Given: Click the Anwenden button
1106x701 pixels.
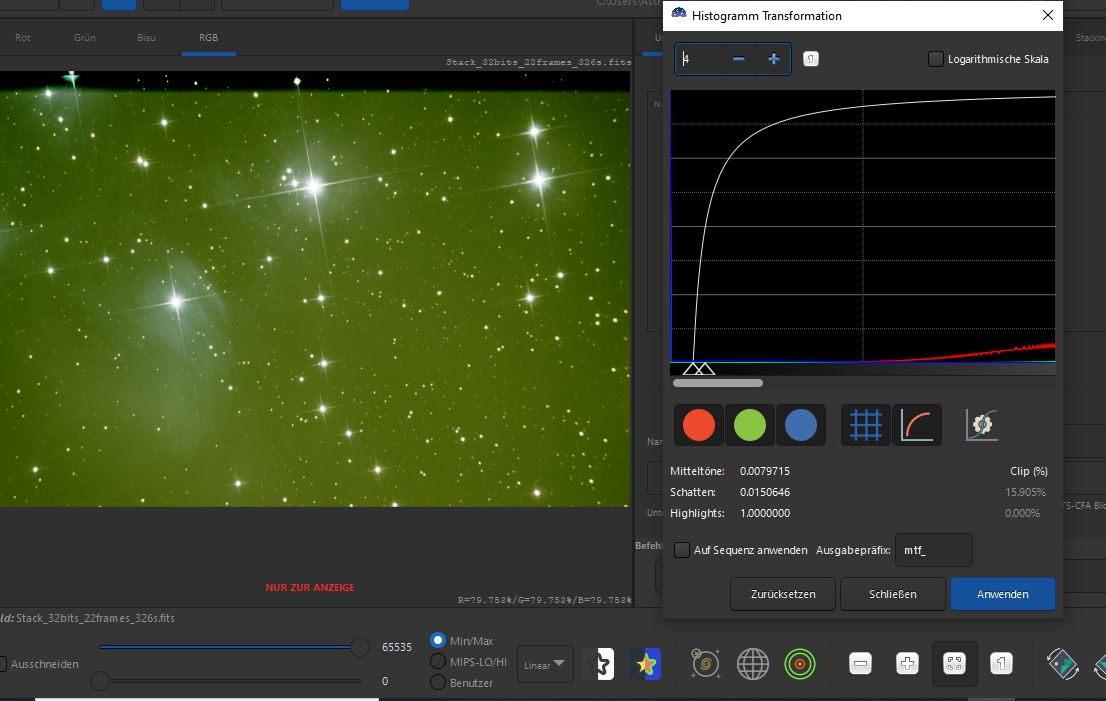Looking at the screenshot, I should [x=1002, y=594].
